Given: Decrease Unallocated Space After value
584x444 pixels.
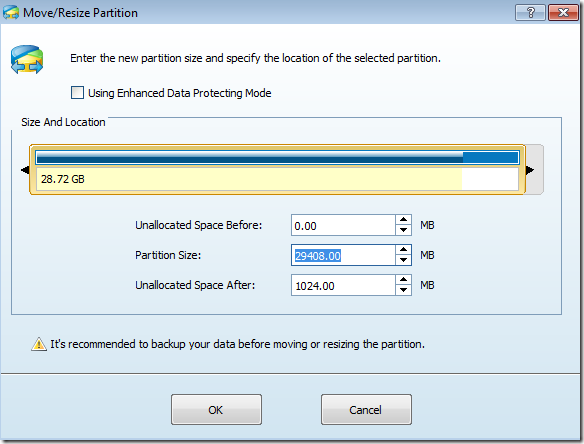Looking at the screenshot, I should pyautogui.click(x=403, y=290).
